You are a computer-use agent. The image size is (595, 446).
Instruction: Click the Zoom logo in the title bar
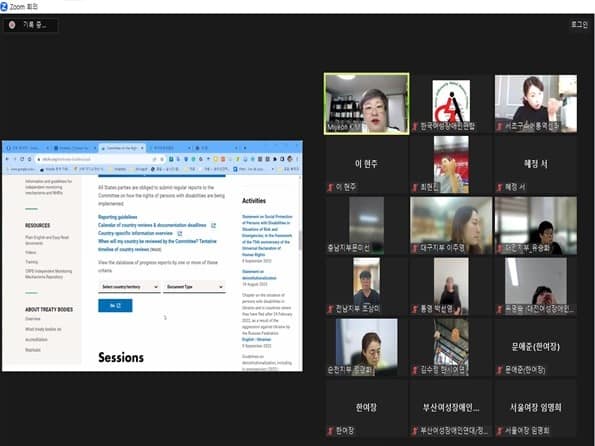[x=4, y=6]
